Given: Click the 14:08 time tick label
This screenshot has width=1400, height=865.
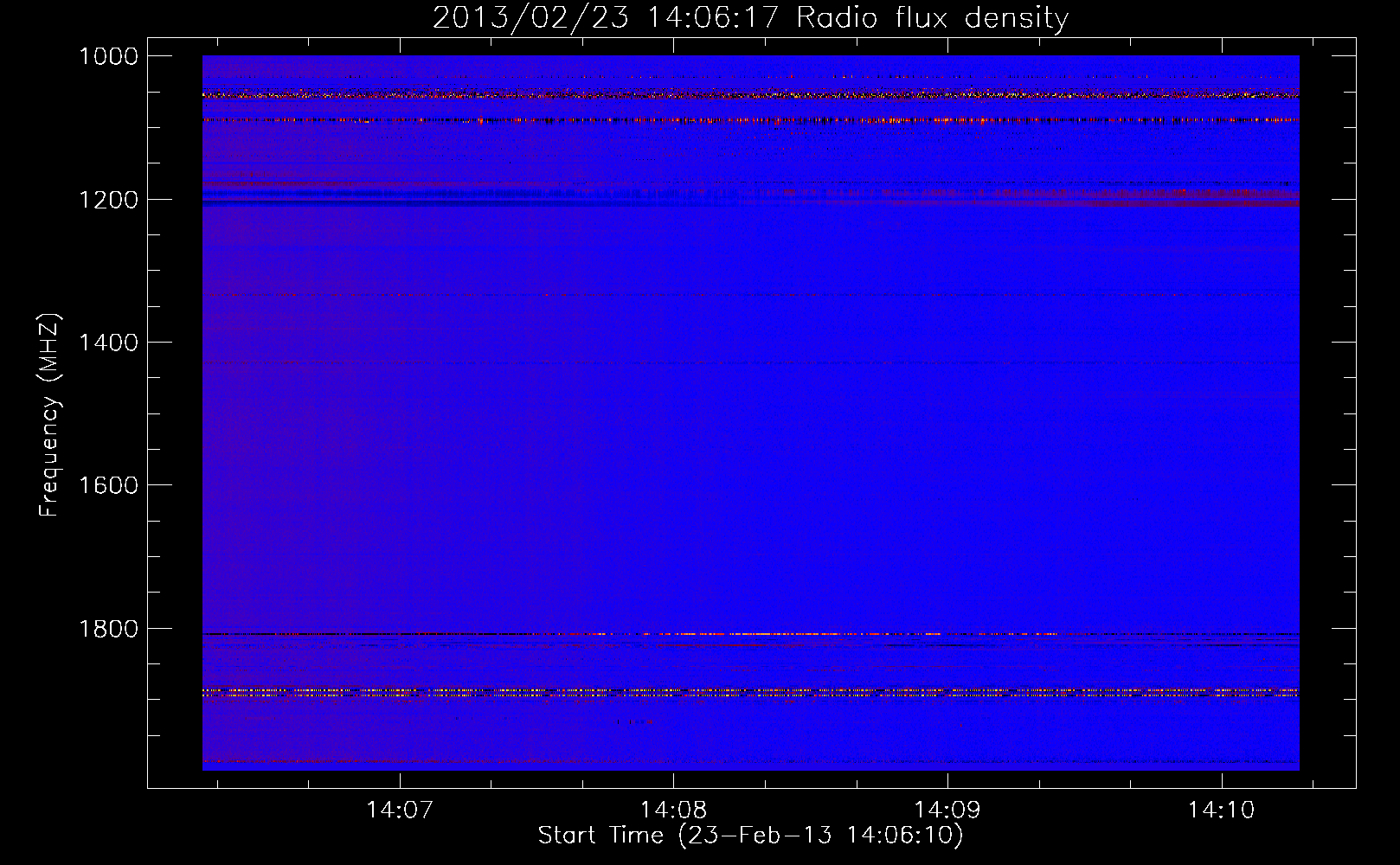Looking at the screenshot, I should [673, 811].
